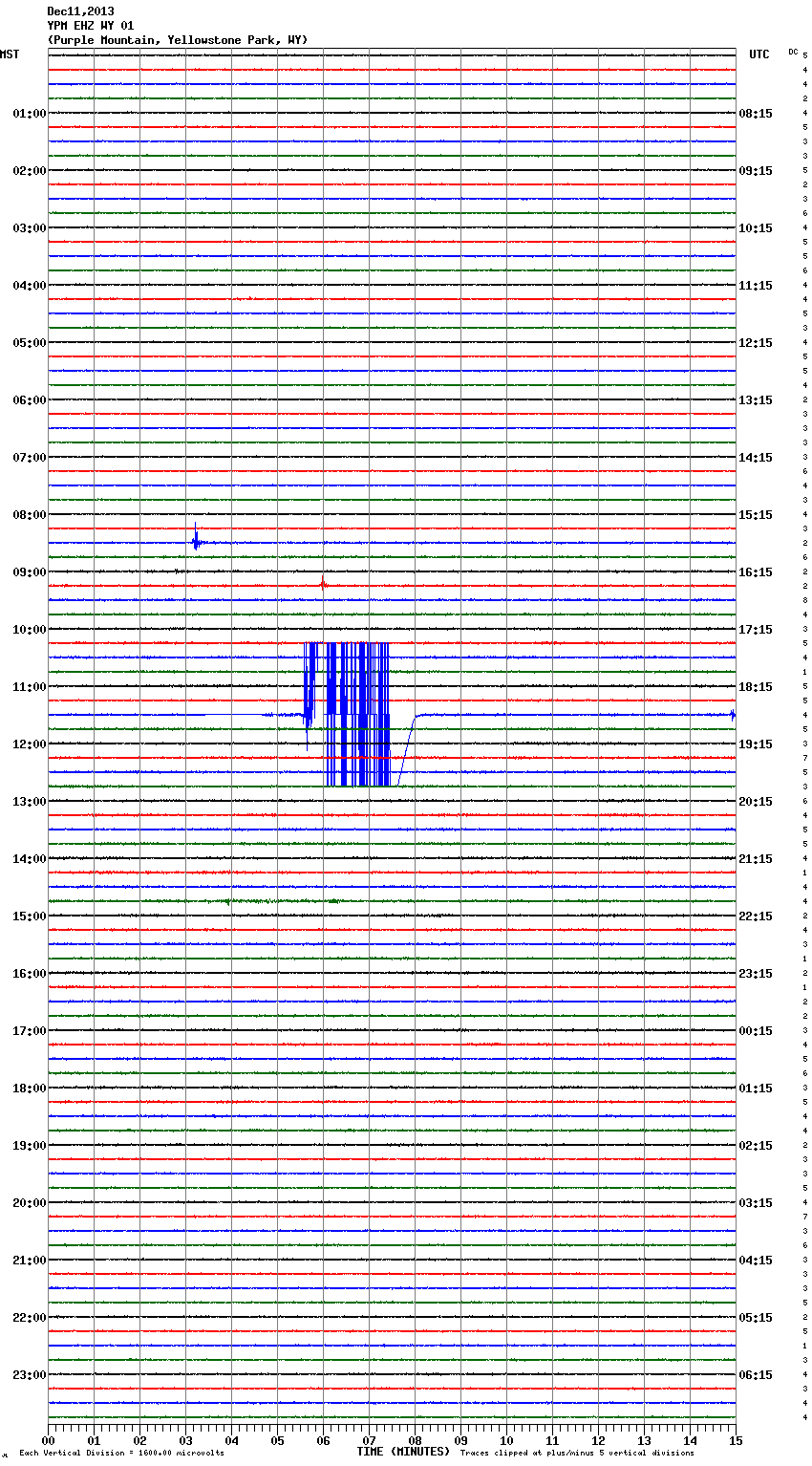Click the Purple Mountain, Yellowstone Park location title
Screen dimensions: 812x1466
pos(178,40)
